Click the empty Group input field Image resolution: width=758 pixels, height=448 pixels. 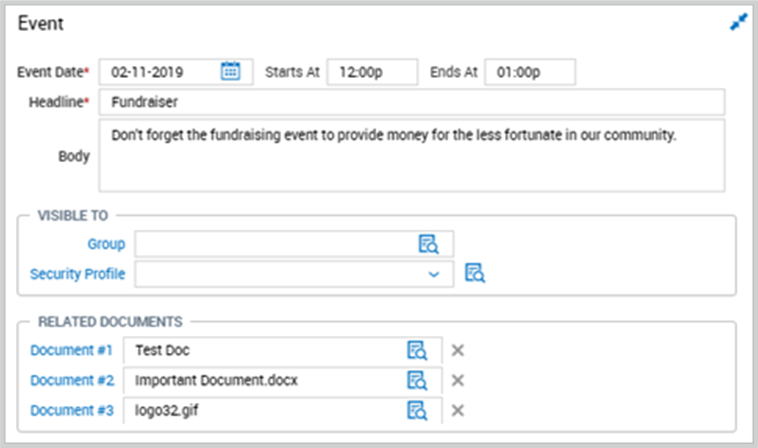pos(294,244)
